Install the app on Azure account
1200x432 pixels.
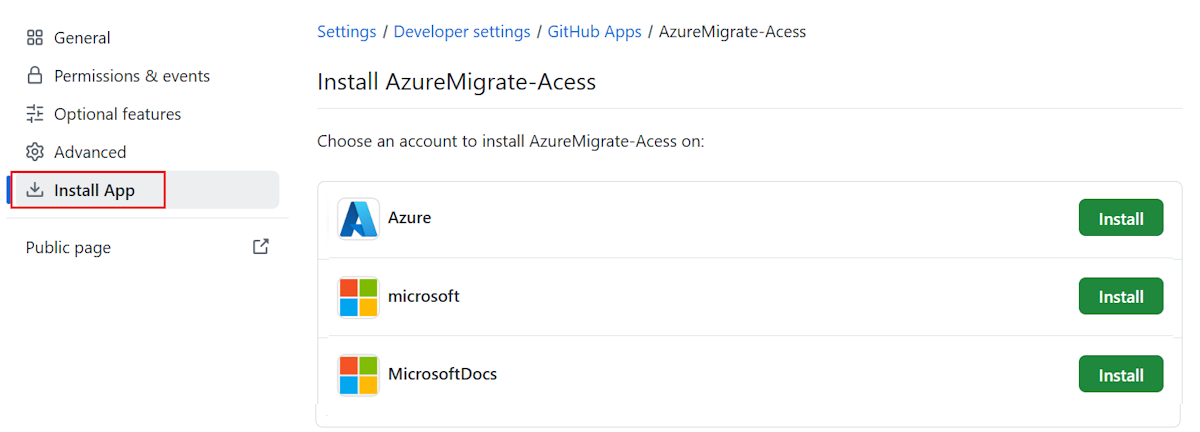[x=1120, y=218]
